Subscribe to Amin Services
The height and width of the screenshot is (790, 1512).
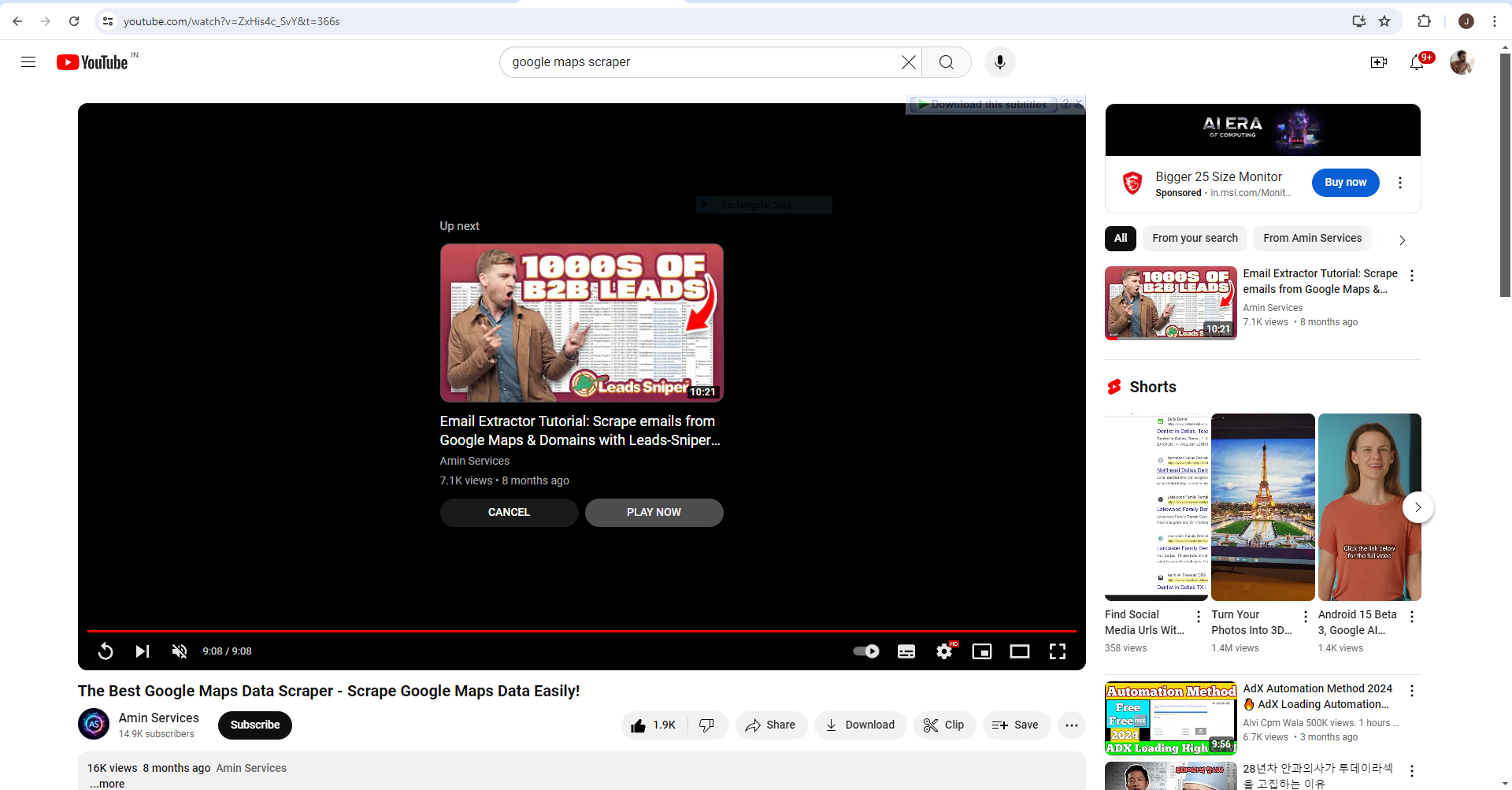point(255,725)
